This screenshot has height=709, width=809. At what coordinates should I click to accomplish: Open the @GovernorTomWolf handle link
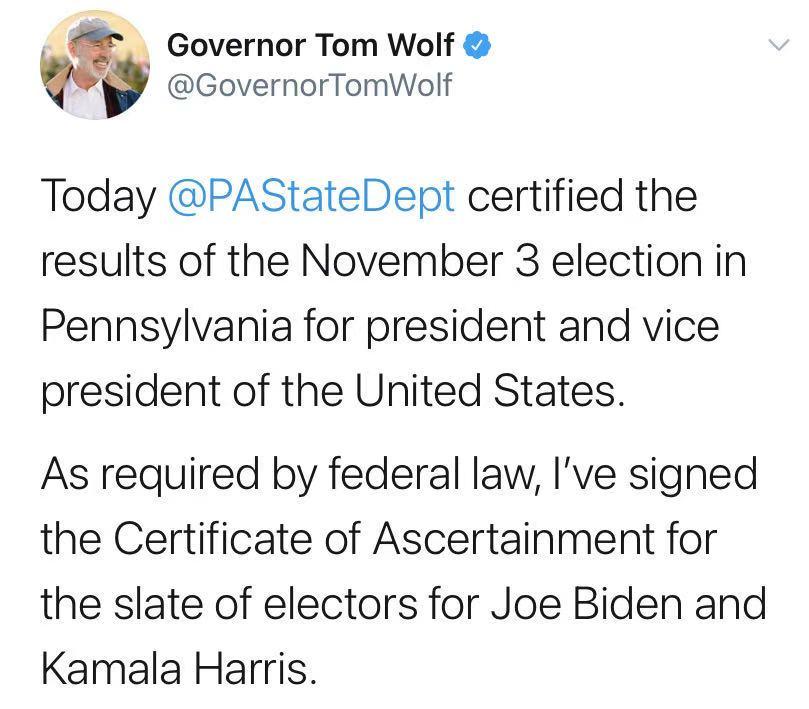click(x=310, y=85)
